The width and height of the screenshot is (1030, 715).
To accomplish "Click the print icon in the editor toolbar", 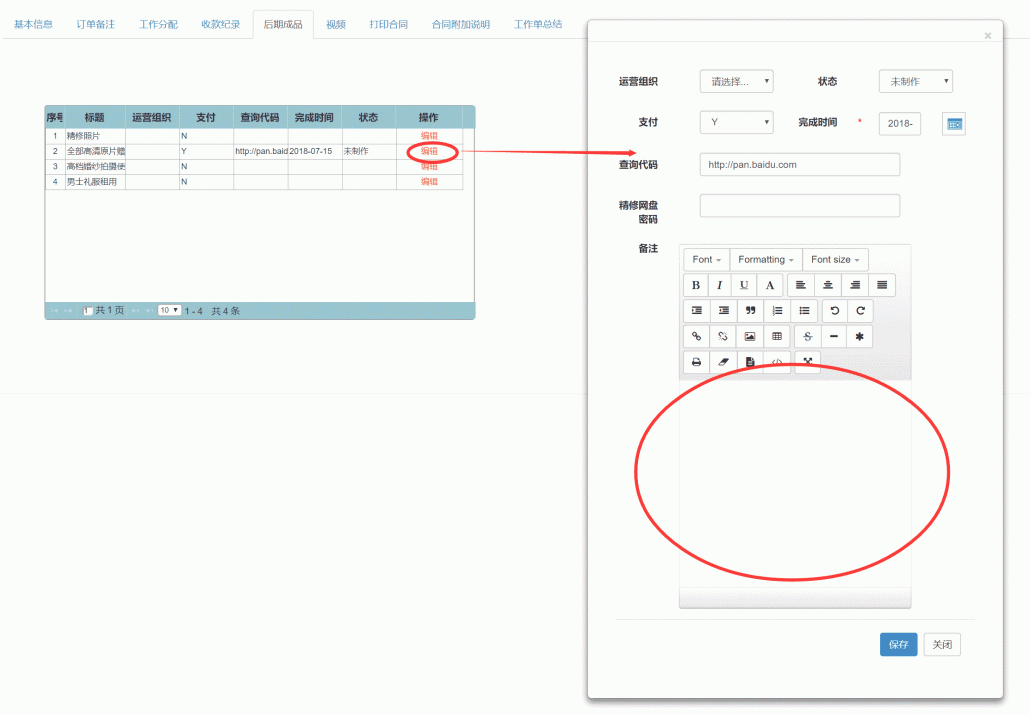I will coord(696,362).
